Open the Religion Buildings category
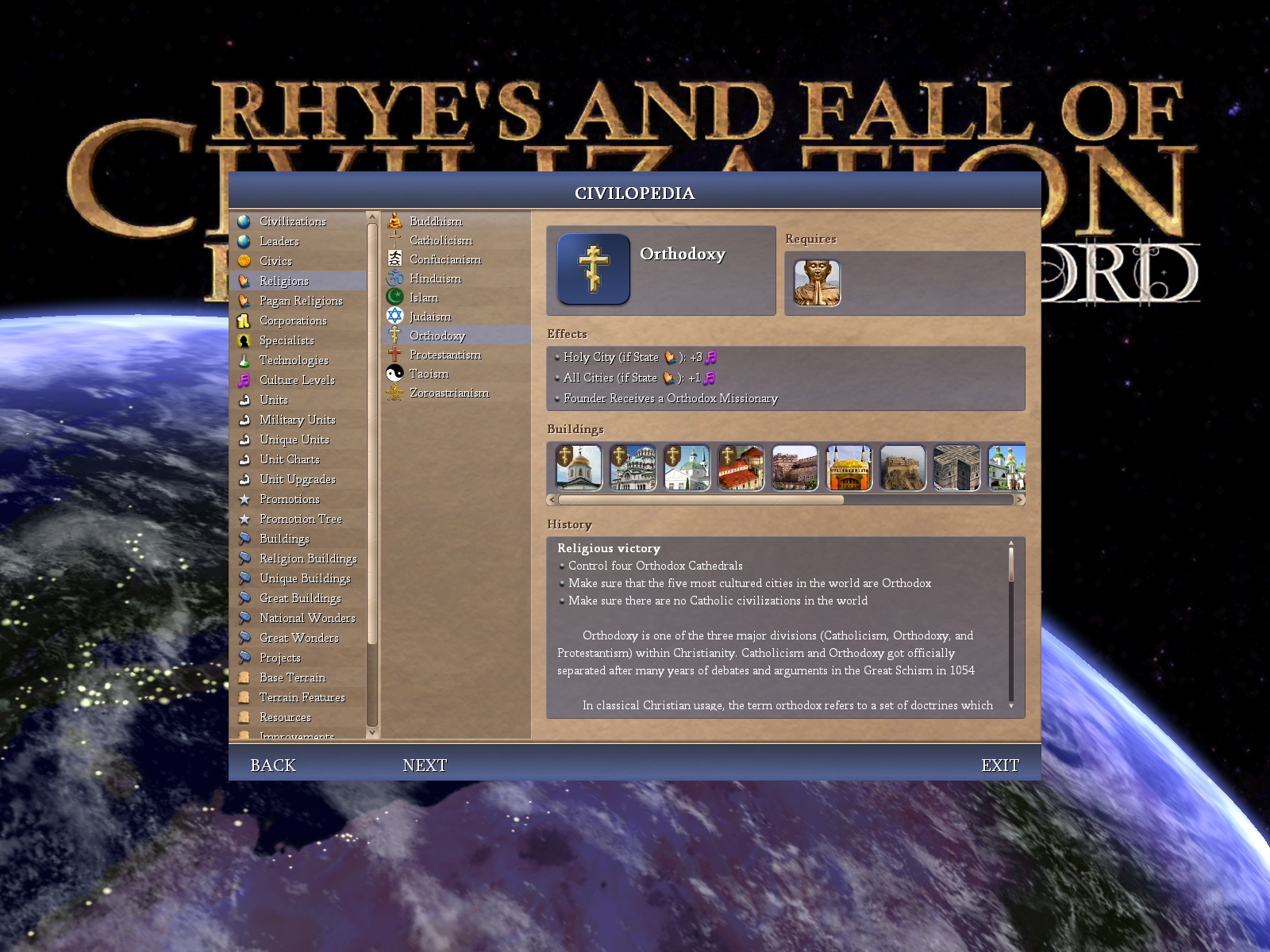The height and width of the screenshot is (952, 1270). [x=298, y=559]
